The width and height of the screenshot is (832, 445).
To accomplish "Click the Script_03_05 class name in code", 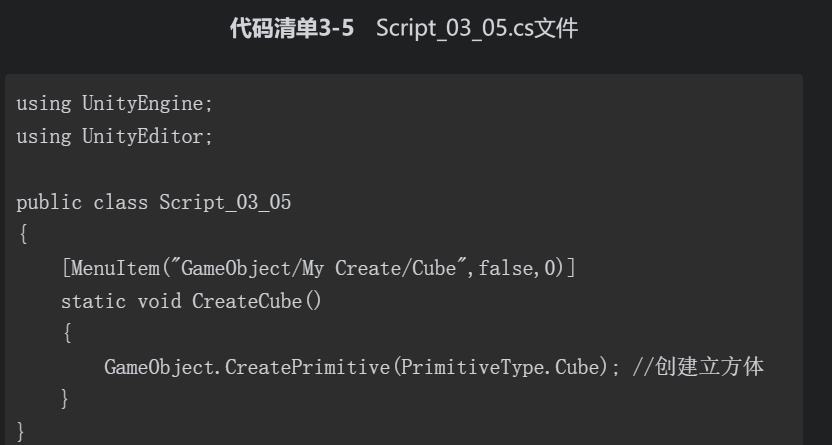I will pos(225,203).
